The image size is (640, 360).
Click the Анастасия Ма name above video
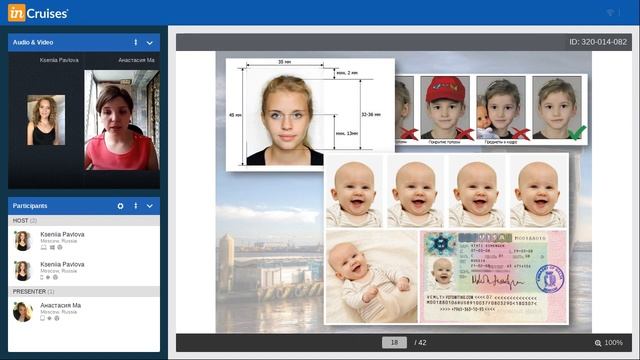[x=136, y=60]
